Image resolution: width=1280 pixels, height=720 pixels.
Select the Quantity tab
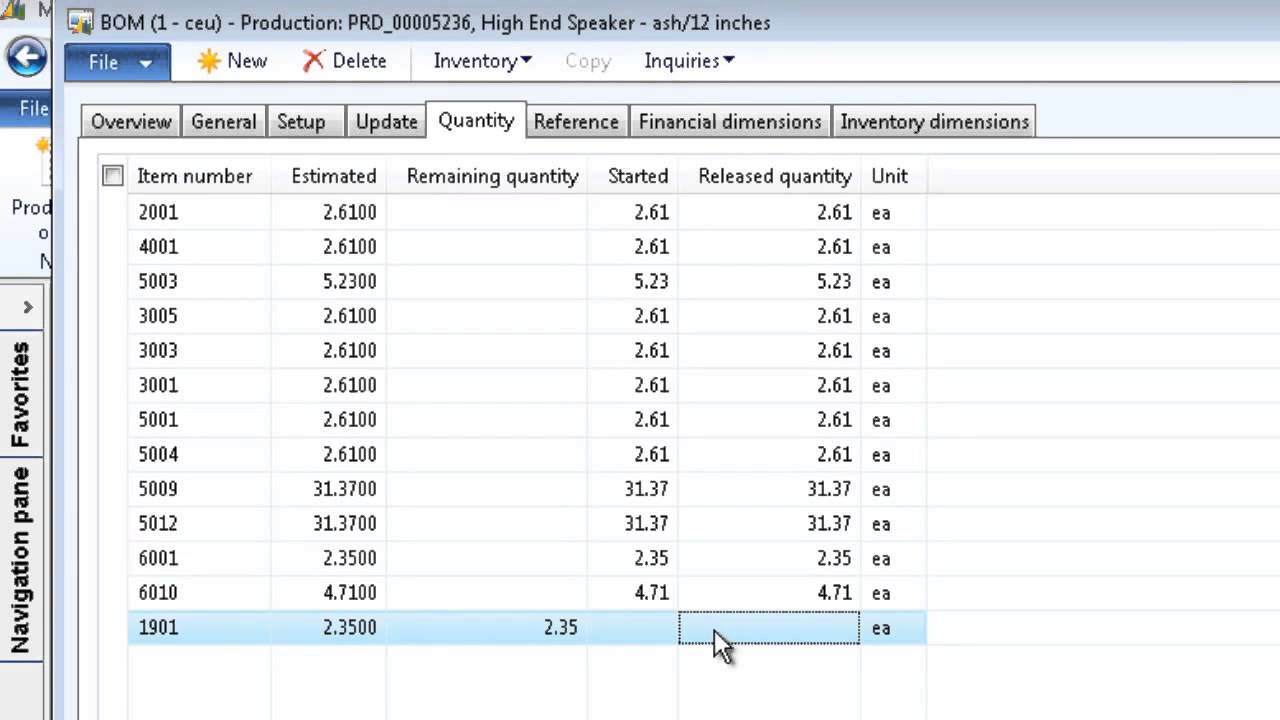476,120
